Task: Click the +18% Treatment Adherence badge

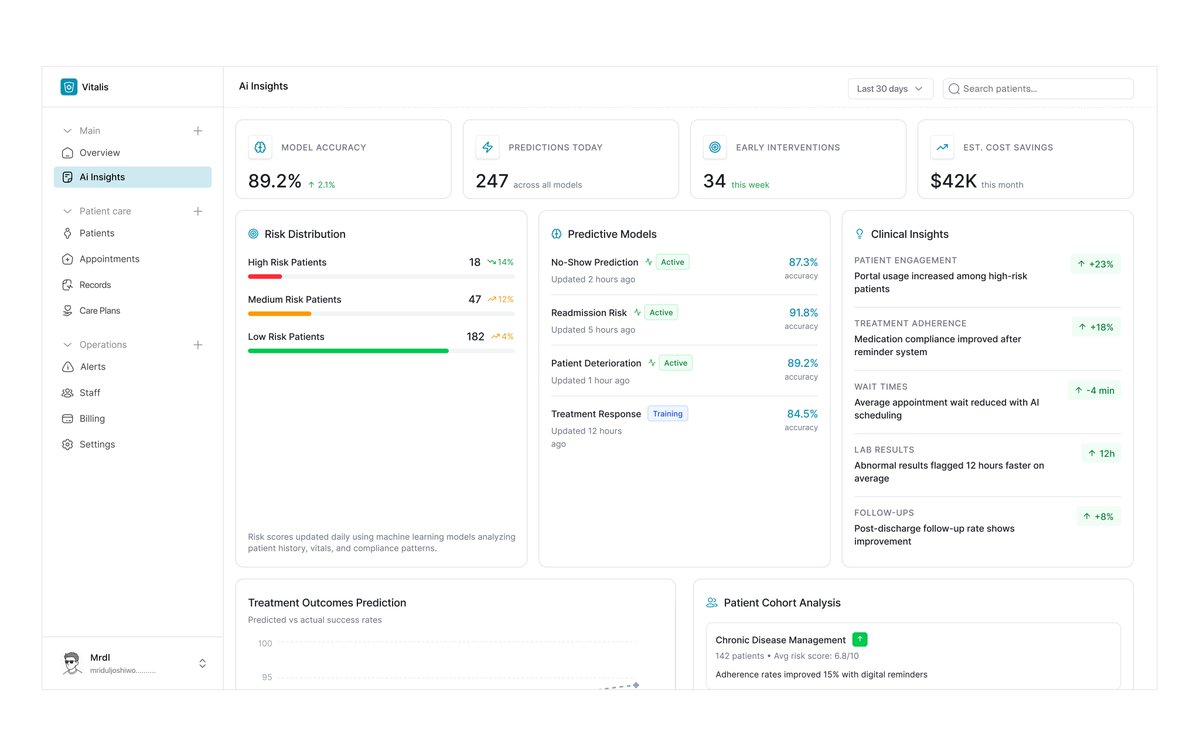Action: click(1096, 328)
